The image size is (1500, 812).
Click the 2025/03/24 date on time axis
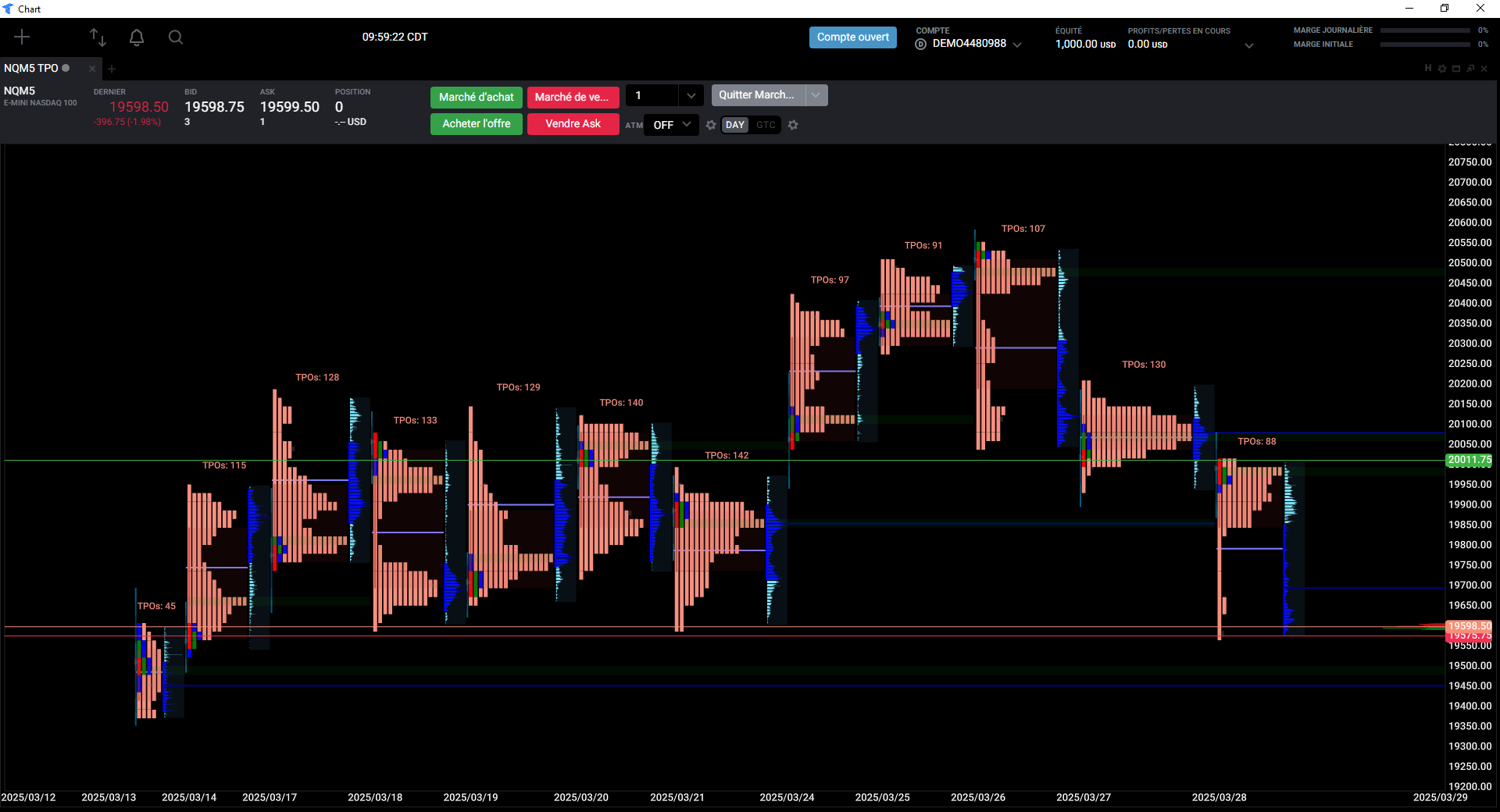(x=787, y=798)
